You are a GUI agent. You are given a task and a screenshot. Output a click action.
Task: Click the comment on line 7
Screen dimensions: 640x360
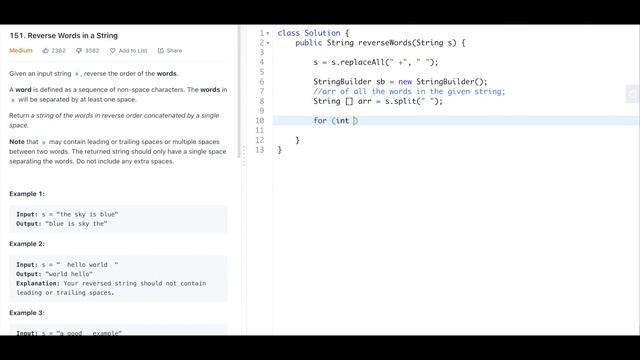(409, 91)
